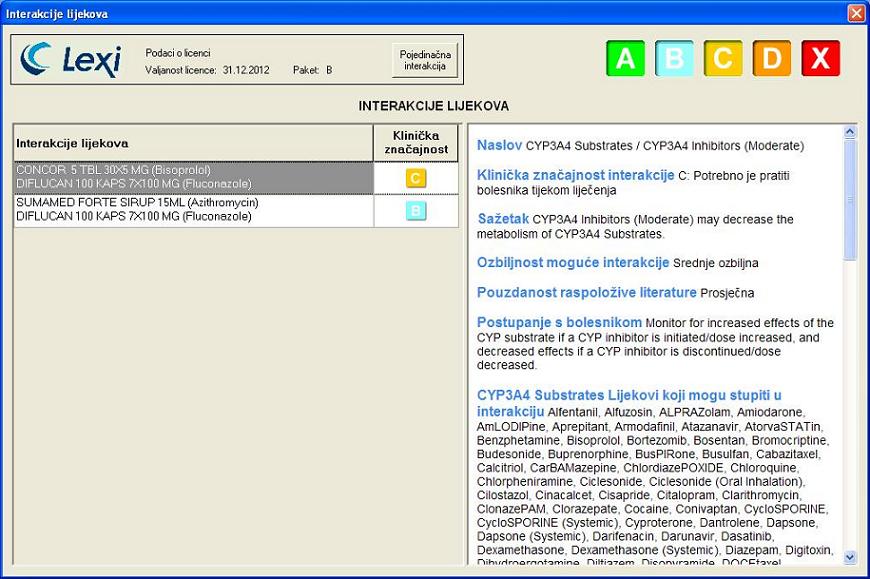
Task: Click the Srednje ozbiljna value
Action: click(x=715, y=263)
